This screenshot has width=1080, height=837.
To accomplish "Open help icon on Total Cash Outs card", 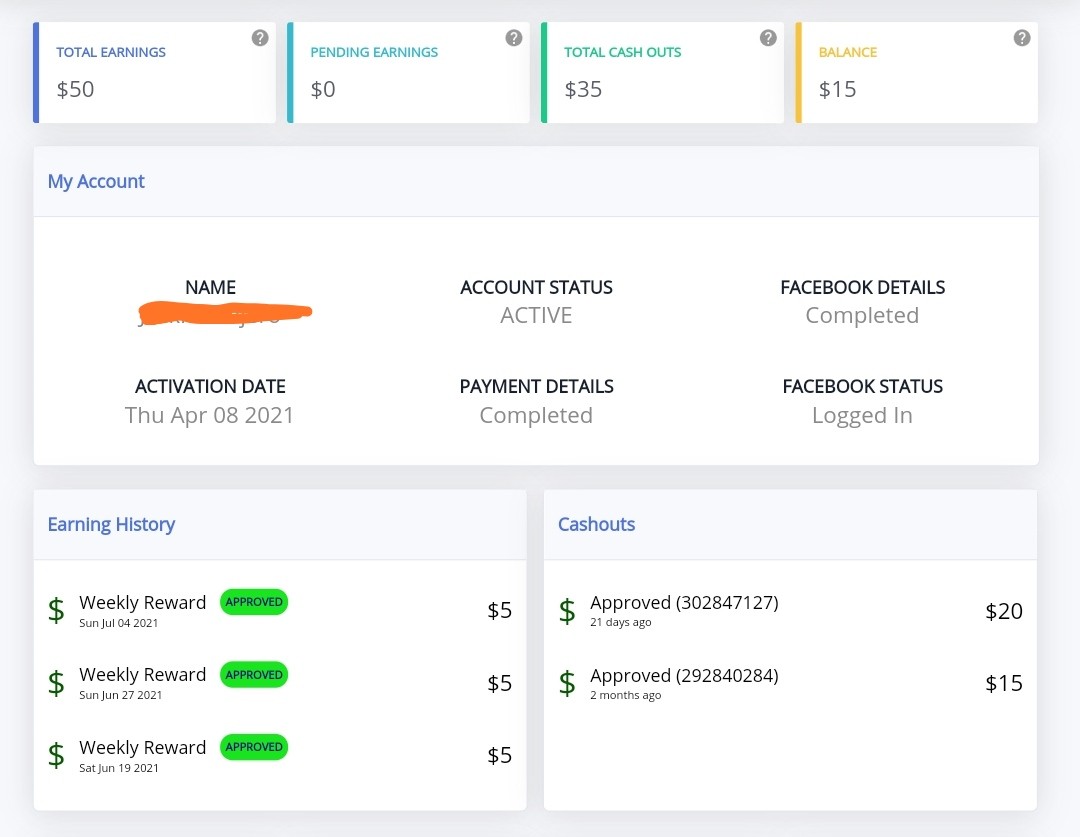I will tap(768, 38).
